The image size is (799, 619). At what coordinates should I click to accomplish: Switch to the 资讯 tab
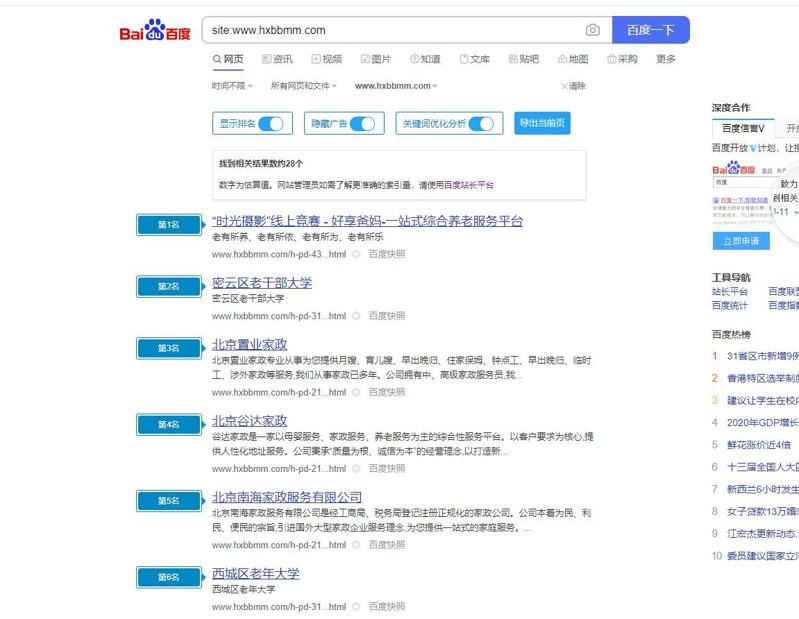[277, 59]
